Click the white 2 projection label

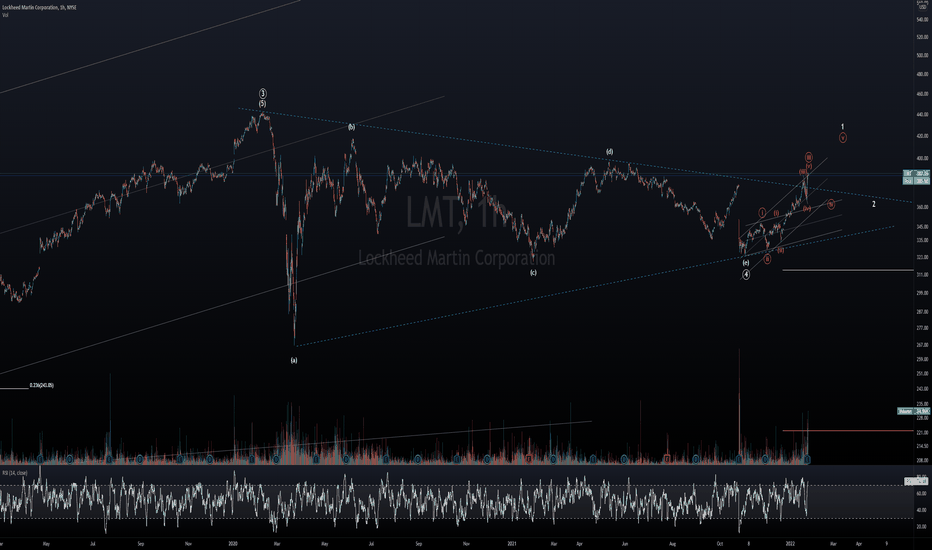(x=874, y=204)
